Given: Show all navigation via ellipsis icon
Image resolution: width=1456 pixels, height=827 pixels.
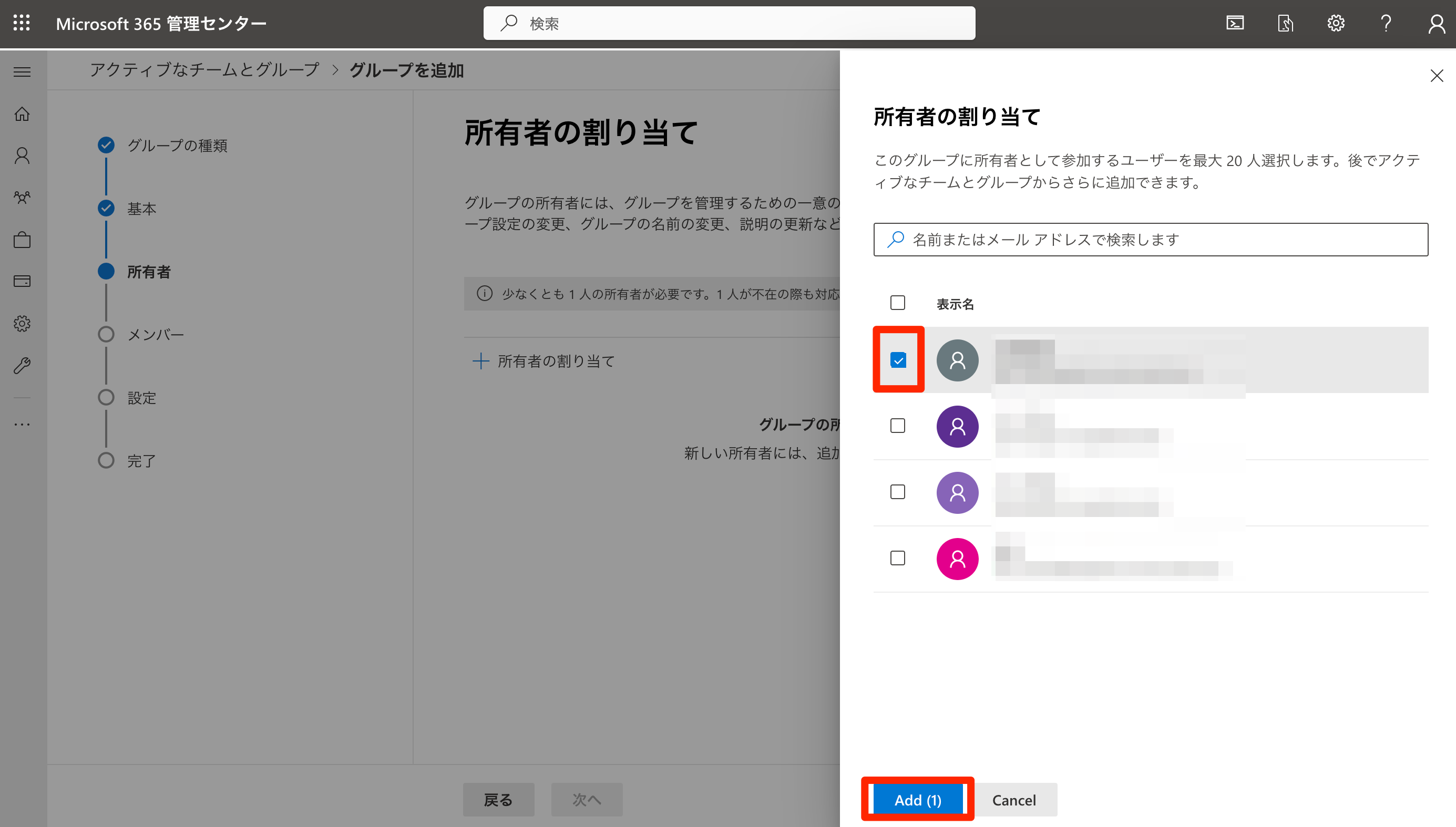Looking at the screenshot, I should [x=22, y=425].
